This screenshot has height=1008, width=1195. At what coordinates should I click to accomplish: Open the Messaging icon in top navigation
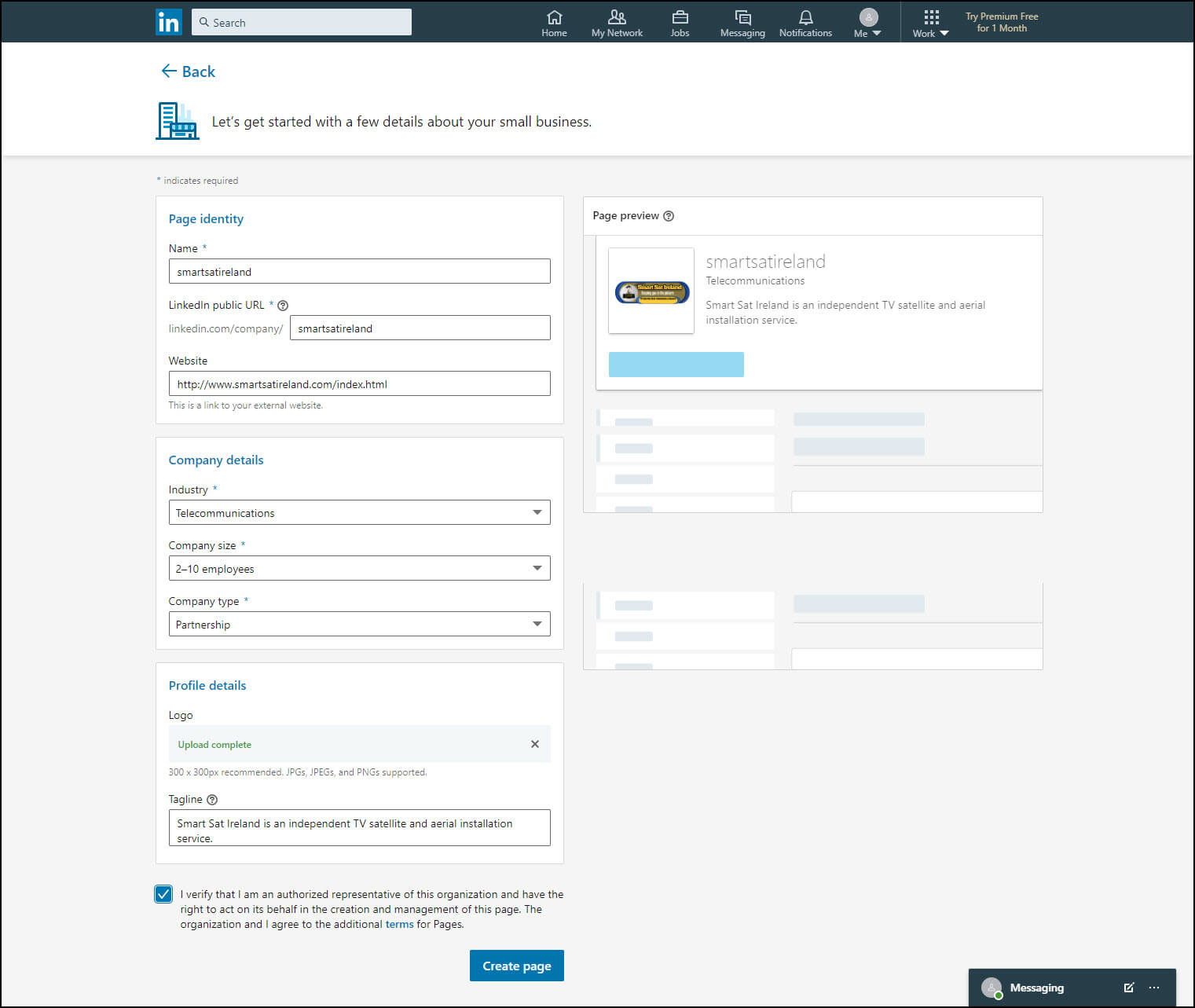click(x=742, y=24)
